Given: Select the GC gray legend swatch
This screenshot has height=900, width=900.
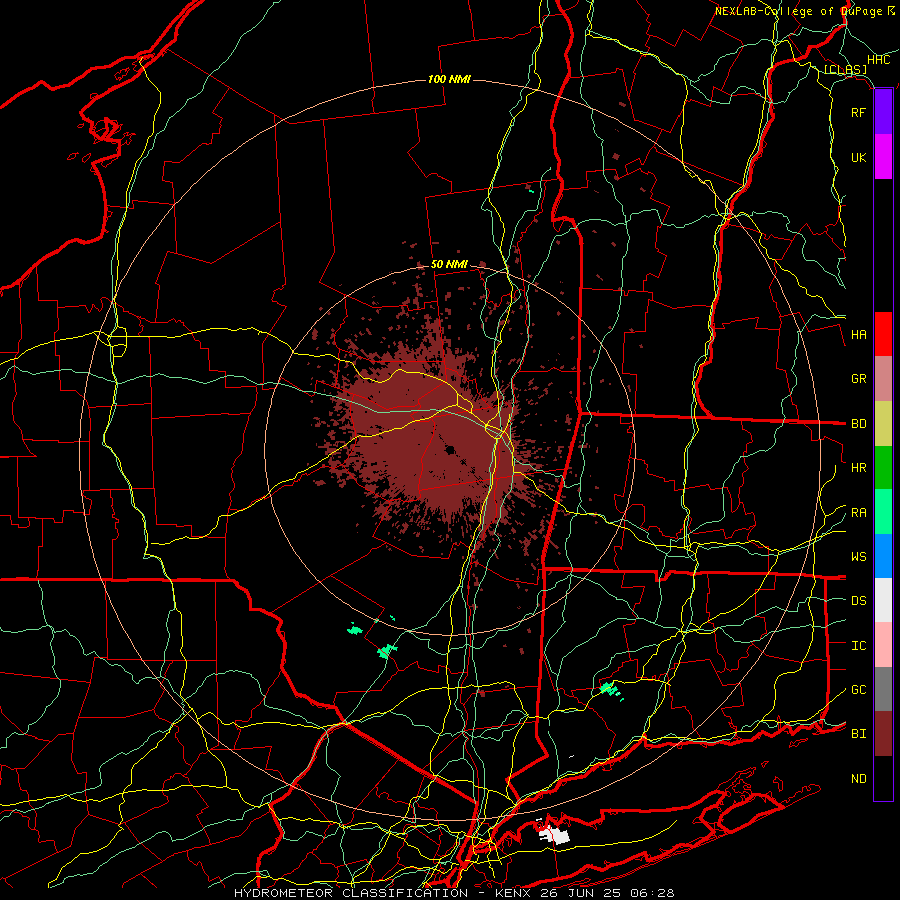Looking at the screenshot, I should (883, 689).
